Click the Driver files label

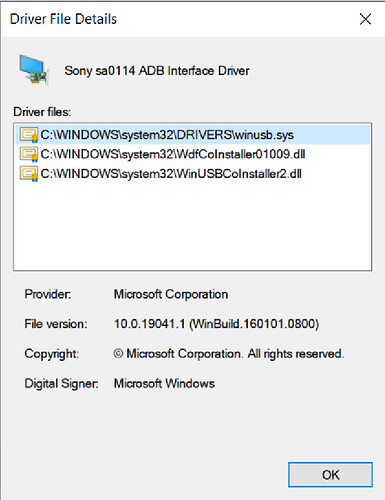click(42, 112)
